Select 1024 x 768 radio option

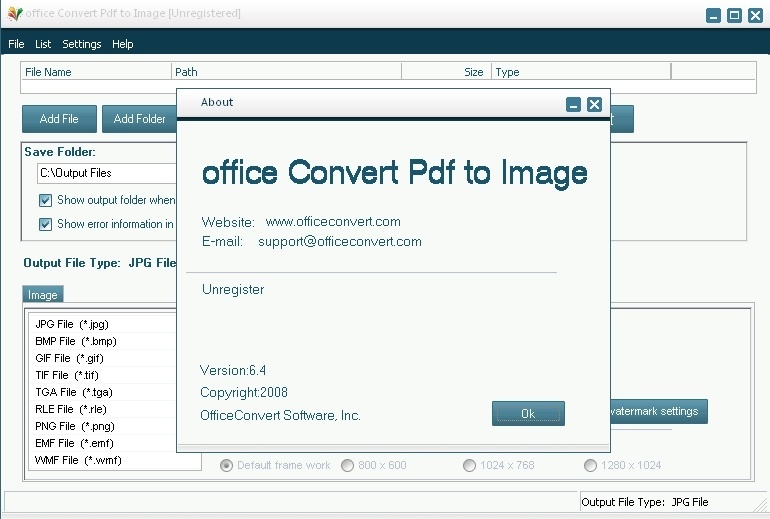click(x=469, y=465)
